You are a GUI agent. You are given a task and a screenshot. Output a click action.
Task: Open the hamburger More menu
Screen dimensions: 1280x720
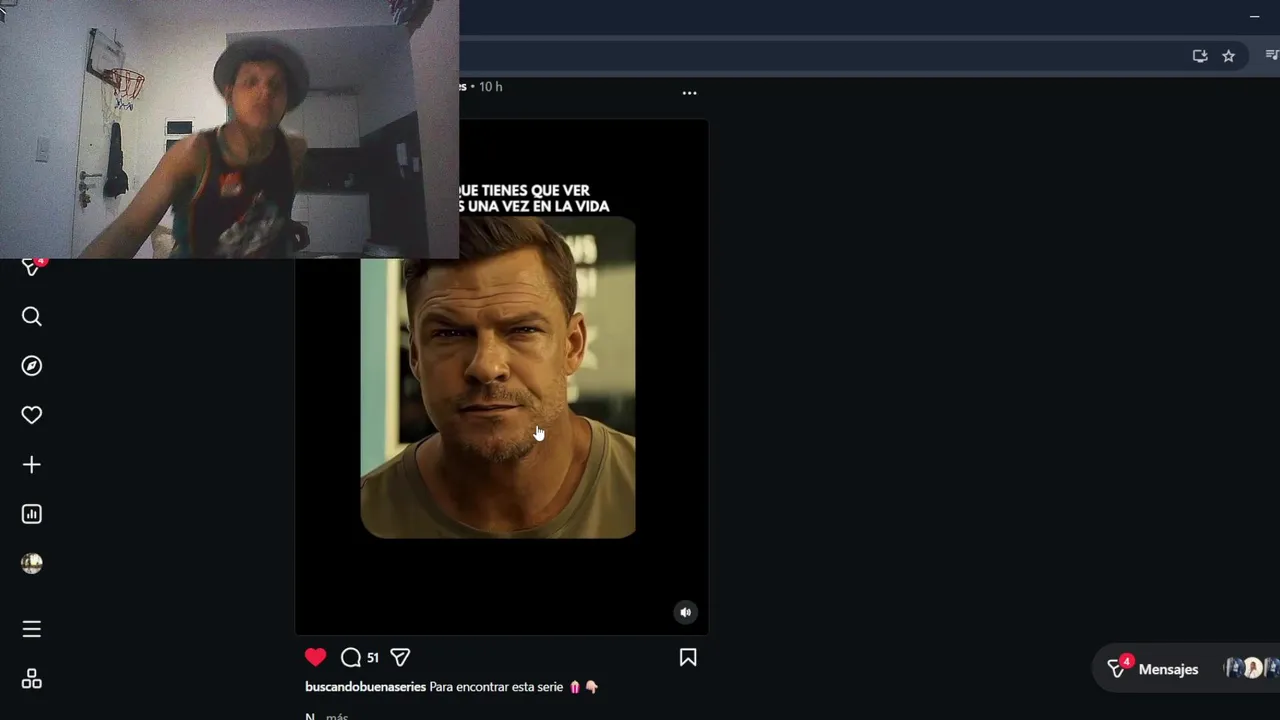(32, 629)
